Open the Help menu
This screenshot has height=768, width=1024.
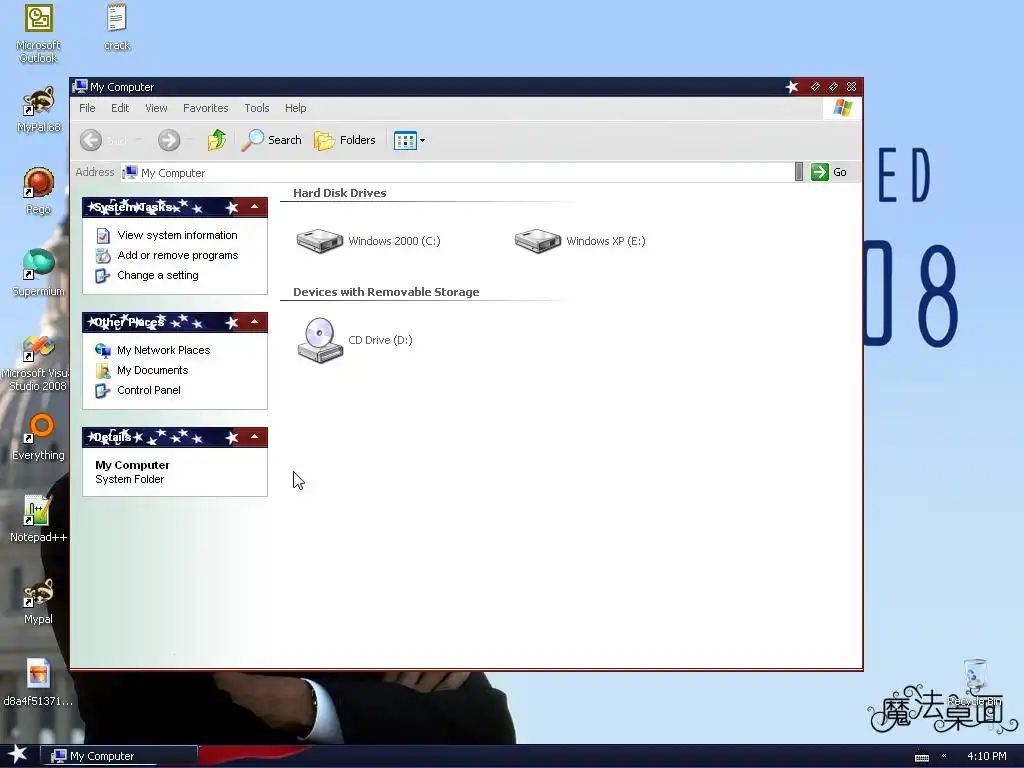[295, 108]
